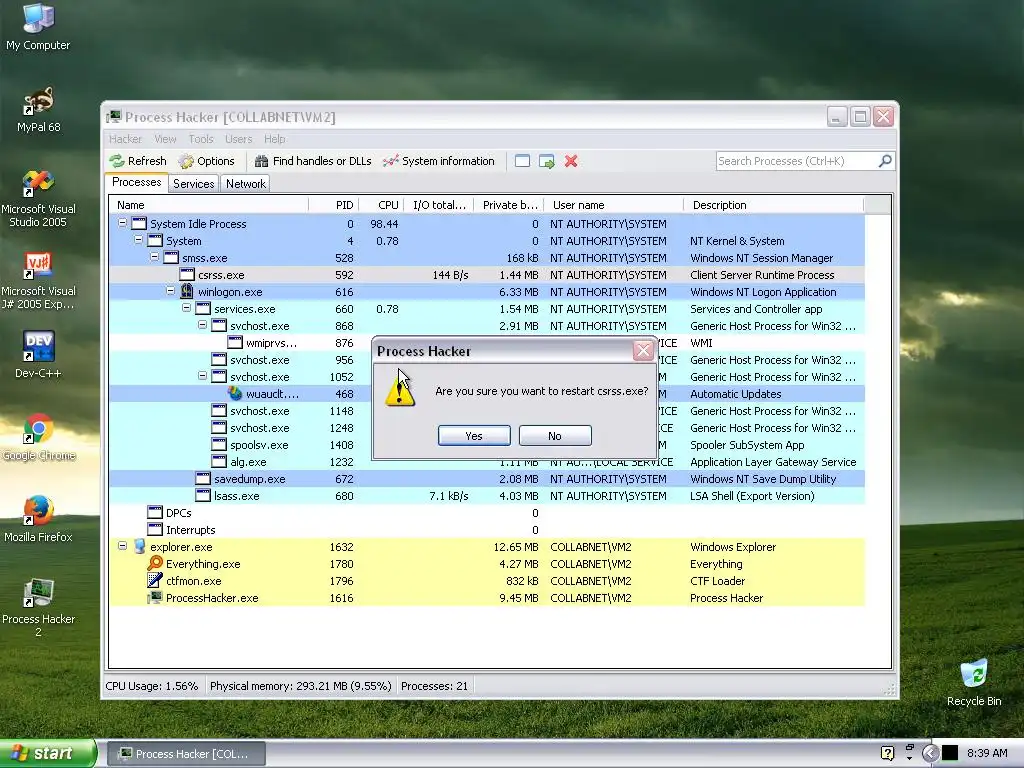Screen dimensions: 1024x768
Task: Open the Hacker menu
Action: [x=125, y=139]
